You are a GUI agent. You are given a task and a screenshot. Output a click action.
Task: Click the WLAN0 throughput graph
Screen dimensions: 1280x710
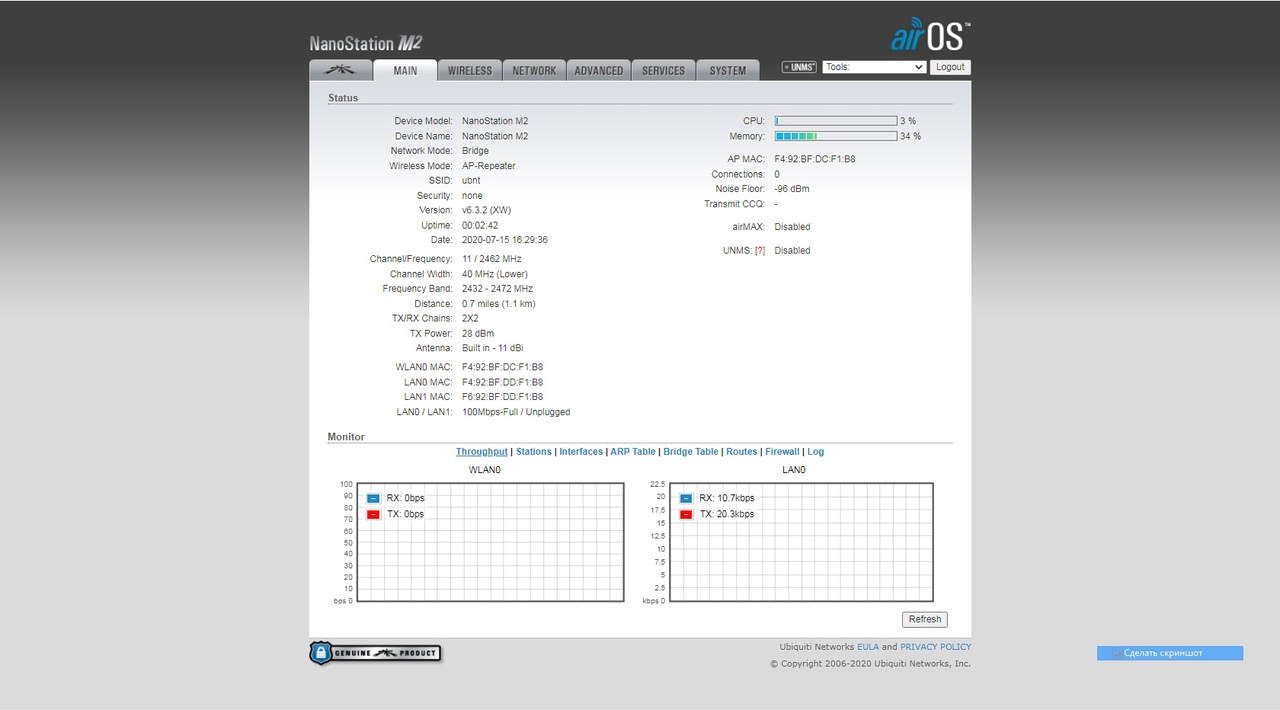[x=490, y=543]
